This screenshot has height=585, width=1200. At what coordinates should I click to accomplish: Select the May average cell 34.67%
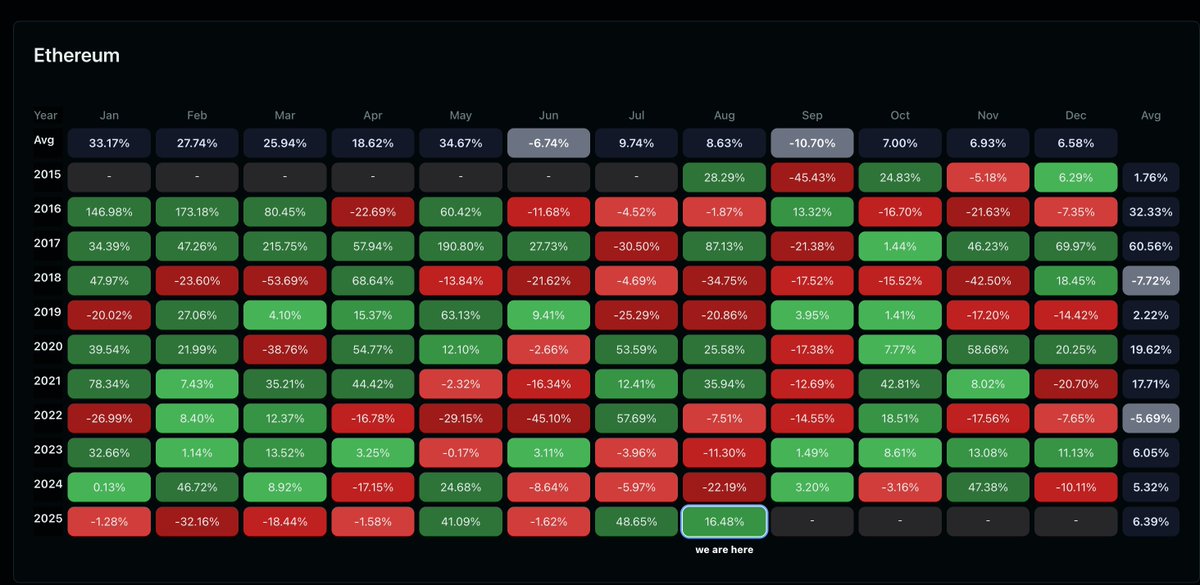[x=461, y=144]
